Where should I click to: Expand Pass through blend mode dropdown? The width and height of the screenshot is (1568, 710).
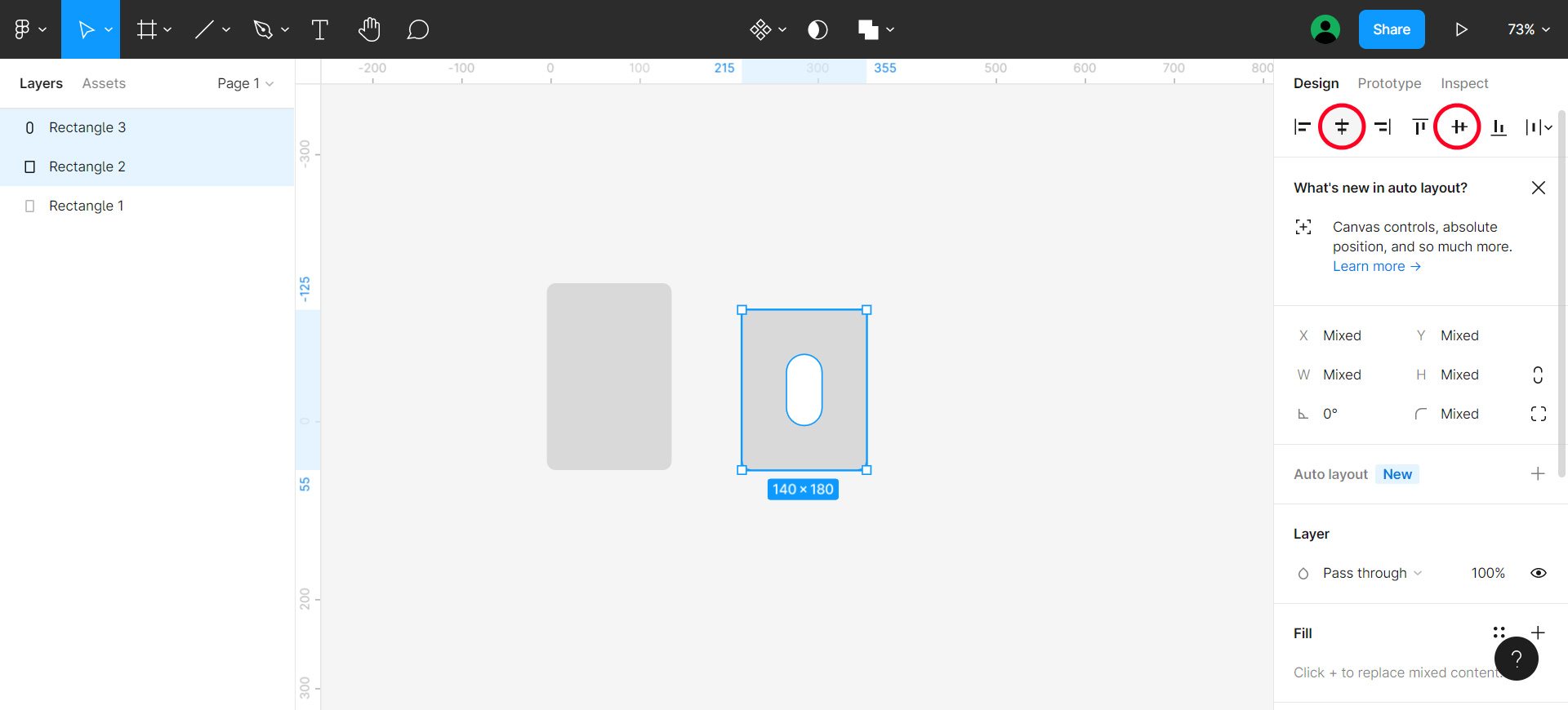tap(1372, 573)
